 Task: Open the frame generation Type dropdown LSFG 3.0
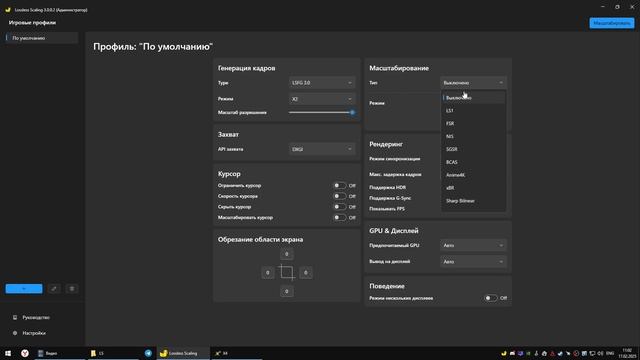click(x=322, y=83)
